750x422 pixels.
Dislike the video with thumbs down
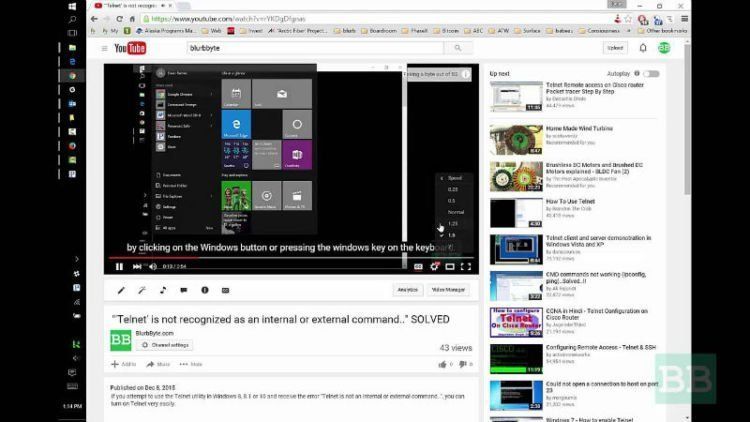[463, 365]
